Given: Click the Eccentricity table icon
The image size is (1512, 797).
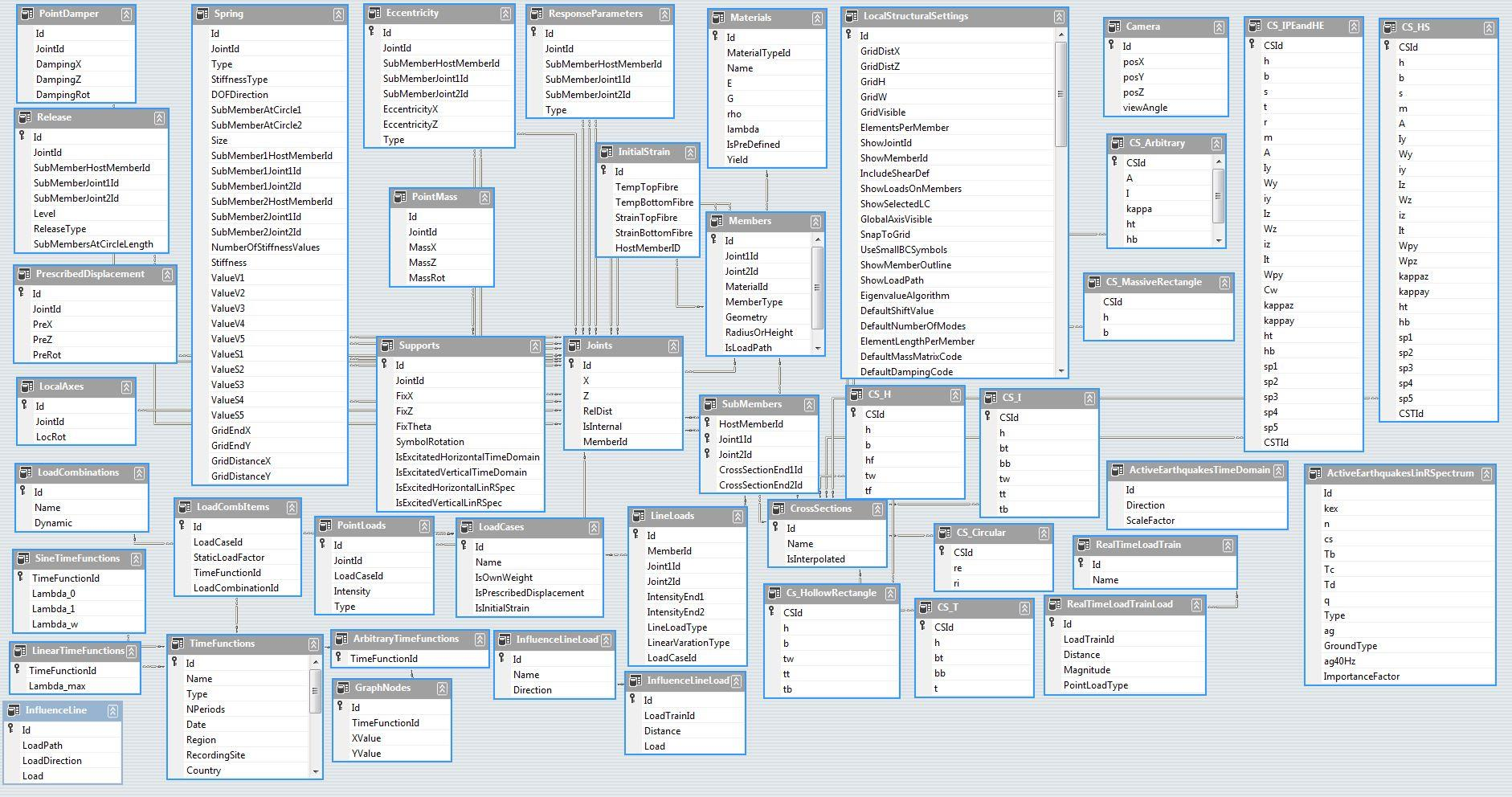Looking at the screenshot, I should pyautogui.click(x=374, y=14).
